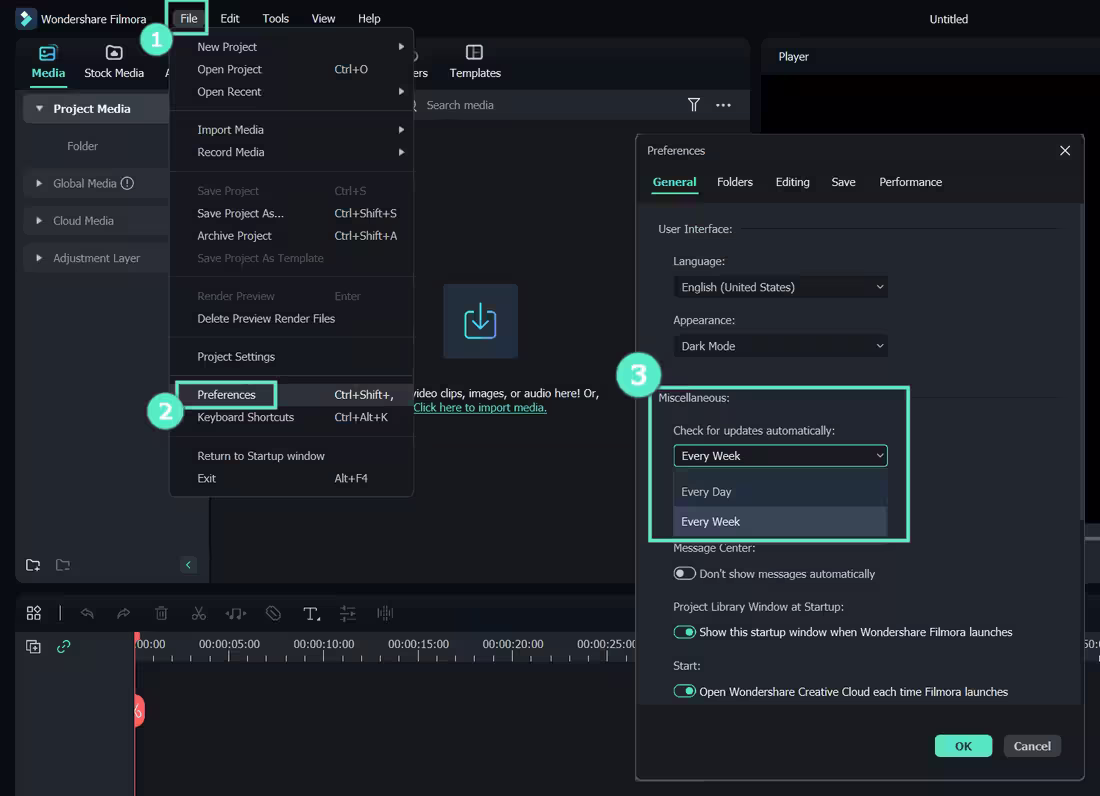Open the Tools menu
The height and width of the screenshot is (796, 1100).
tap(275, 18)
